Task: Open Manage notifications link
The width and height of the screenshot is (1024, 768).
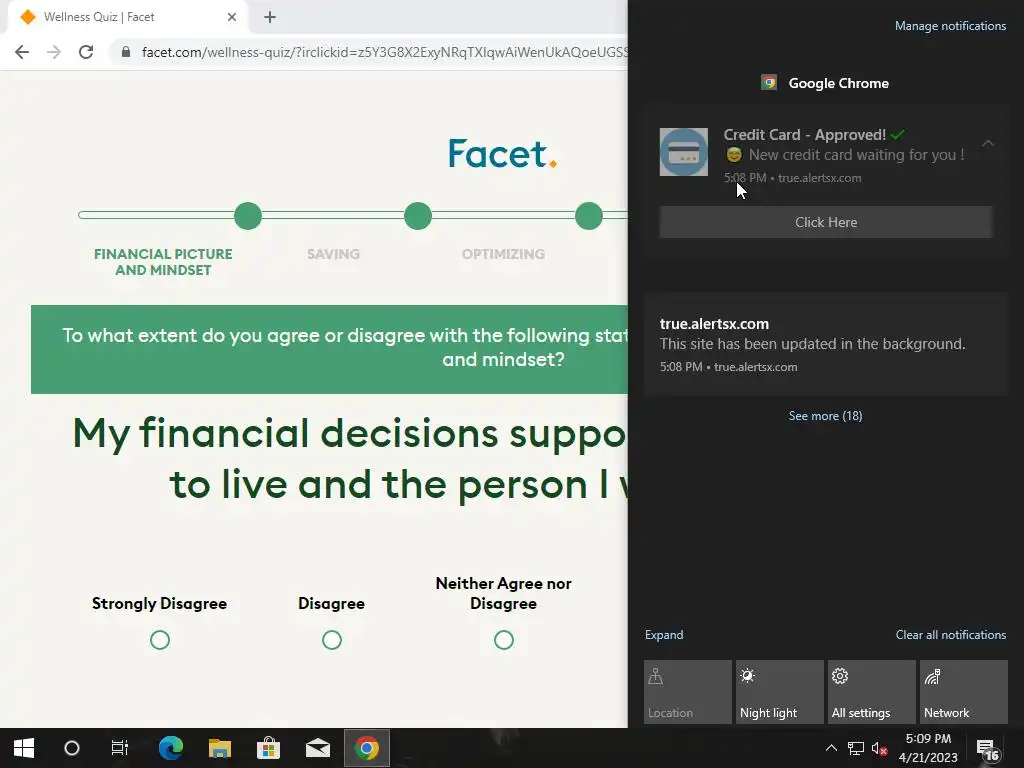Action: coord(950,26)
